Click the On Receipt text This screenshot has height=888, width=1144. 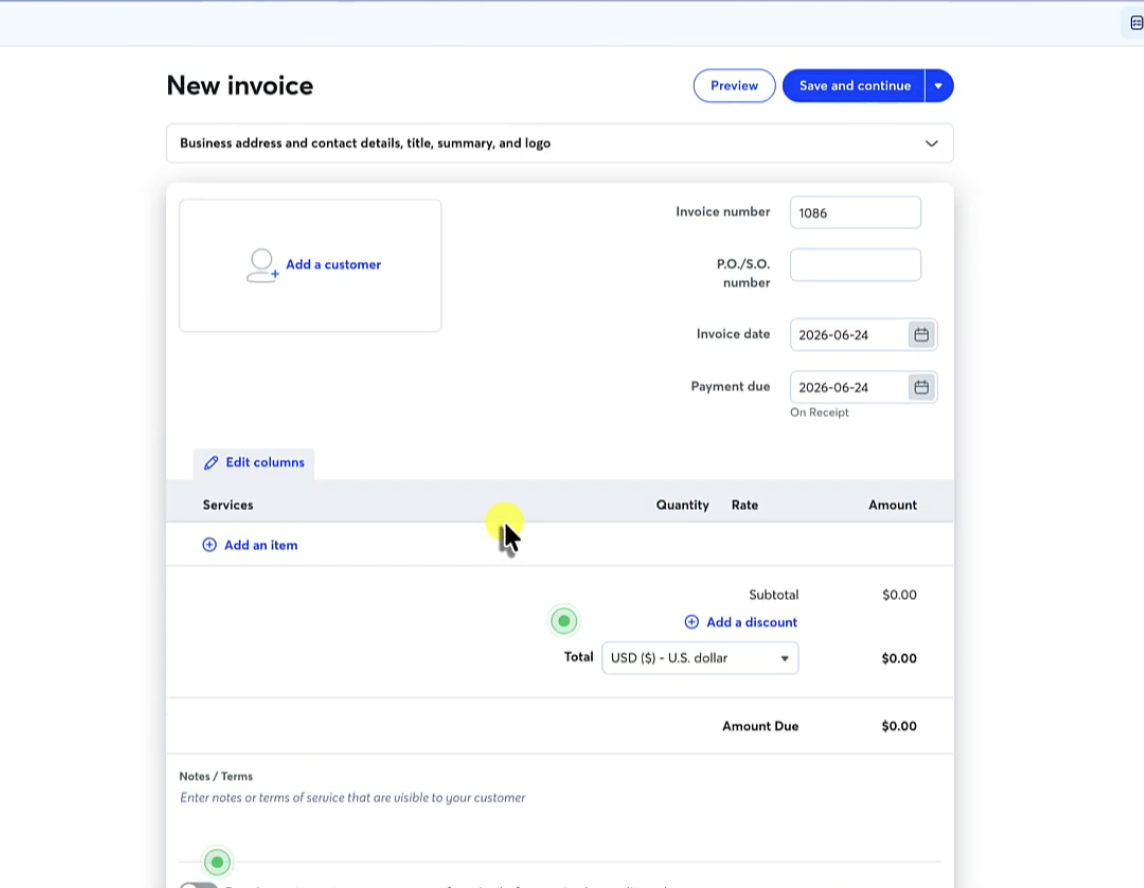pyautogui.click(x=819, y=413)
